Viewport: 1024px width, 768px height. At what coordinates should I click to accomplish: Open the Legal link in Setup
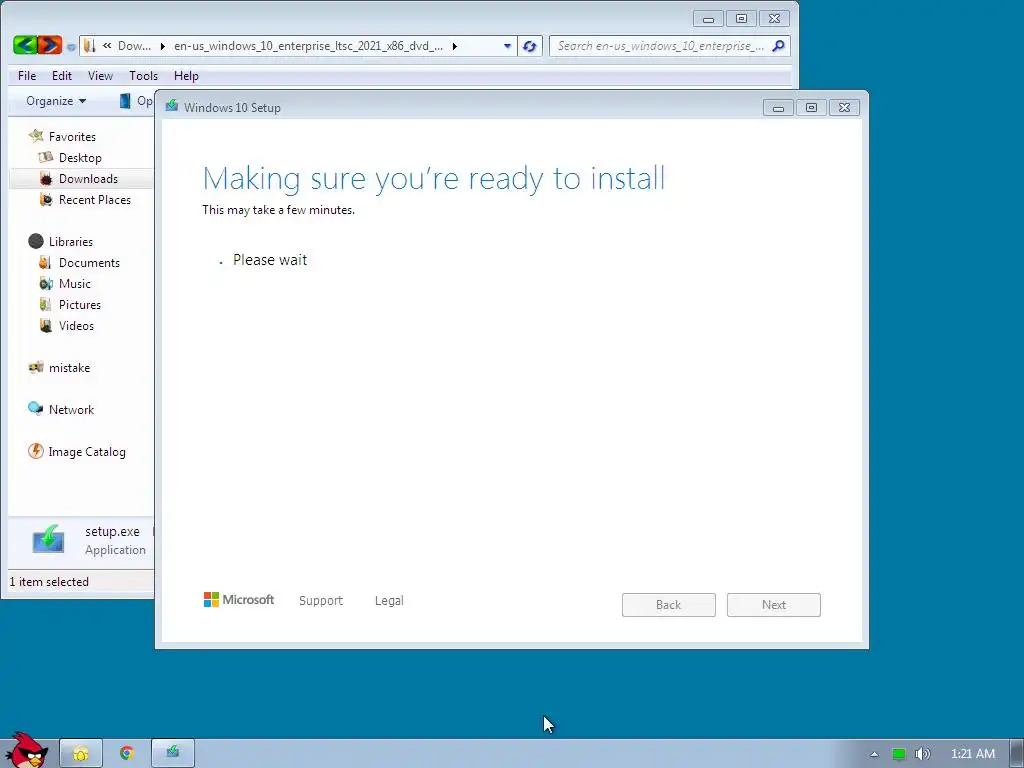pyautogui.click(x=389, y=601)
